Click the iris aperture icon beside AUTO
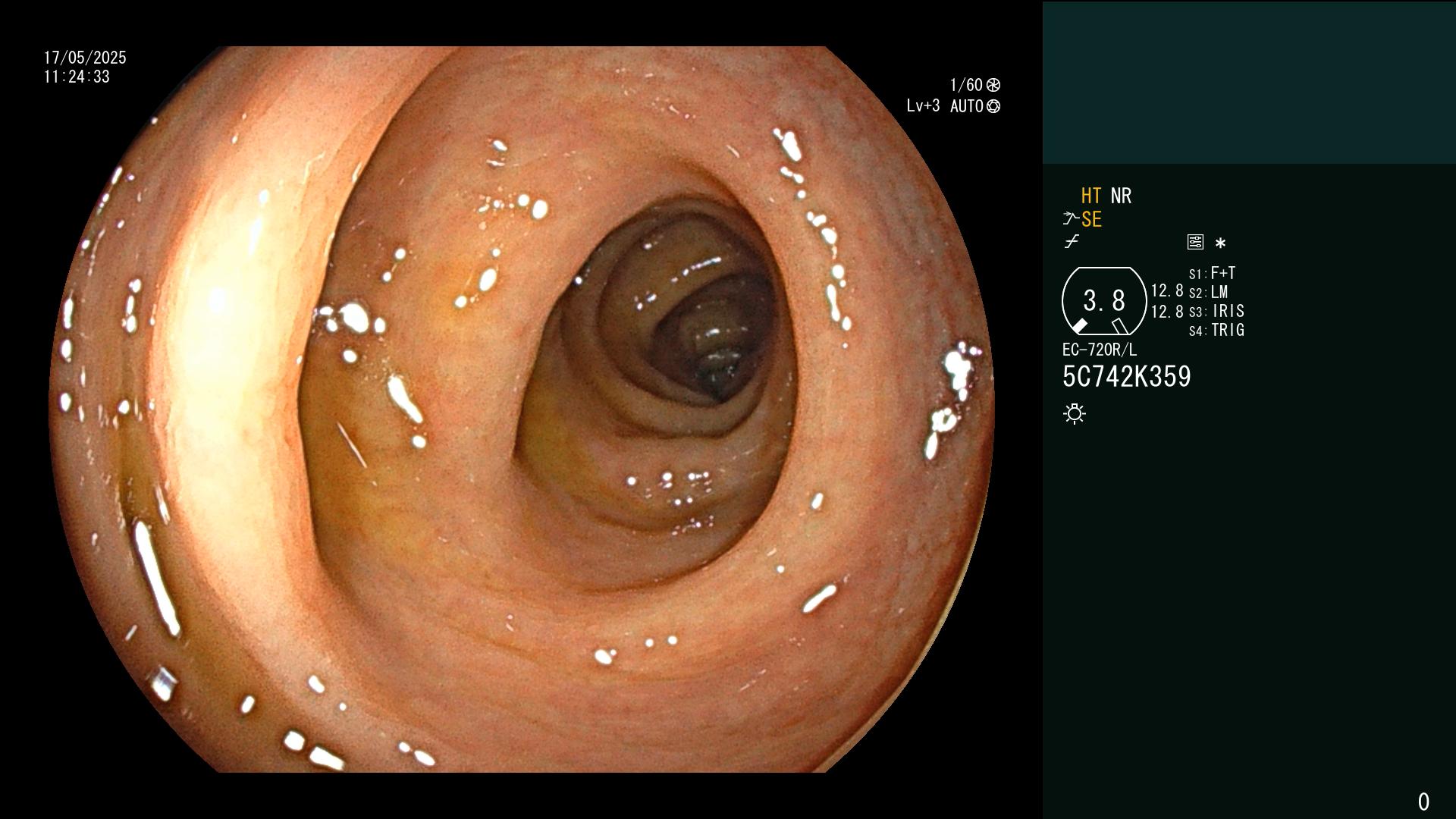 tap(993, 106)
